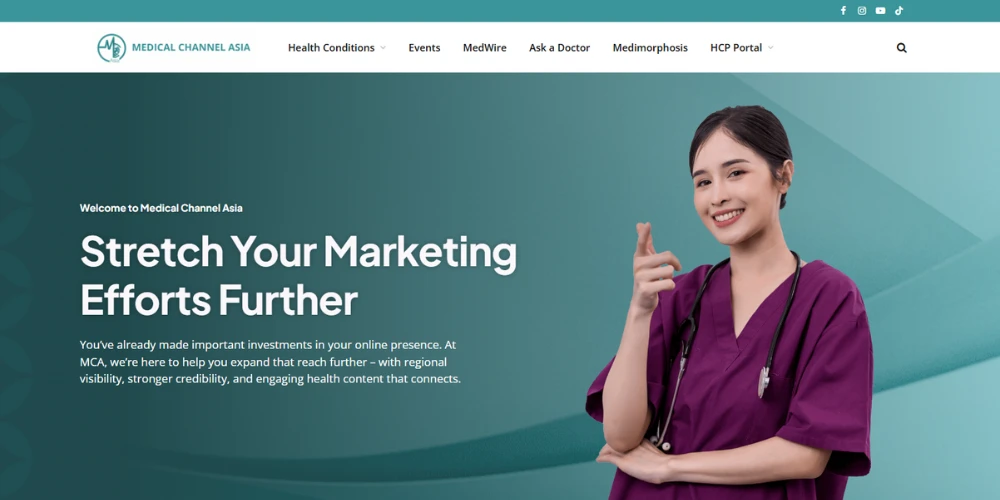Expand the Health Conditions dropdown arrow
The height and width of the screenshot is (500, 1000).
(x=383, y=48)
